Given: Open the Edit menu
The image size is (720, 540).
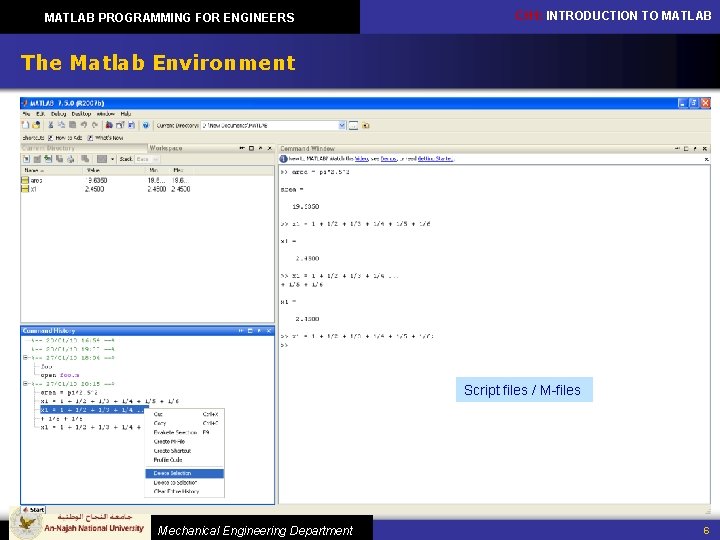Looking at the screenshot, I should (x=40, y=114).
